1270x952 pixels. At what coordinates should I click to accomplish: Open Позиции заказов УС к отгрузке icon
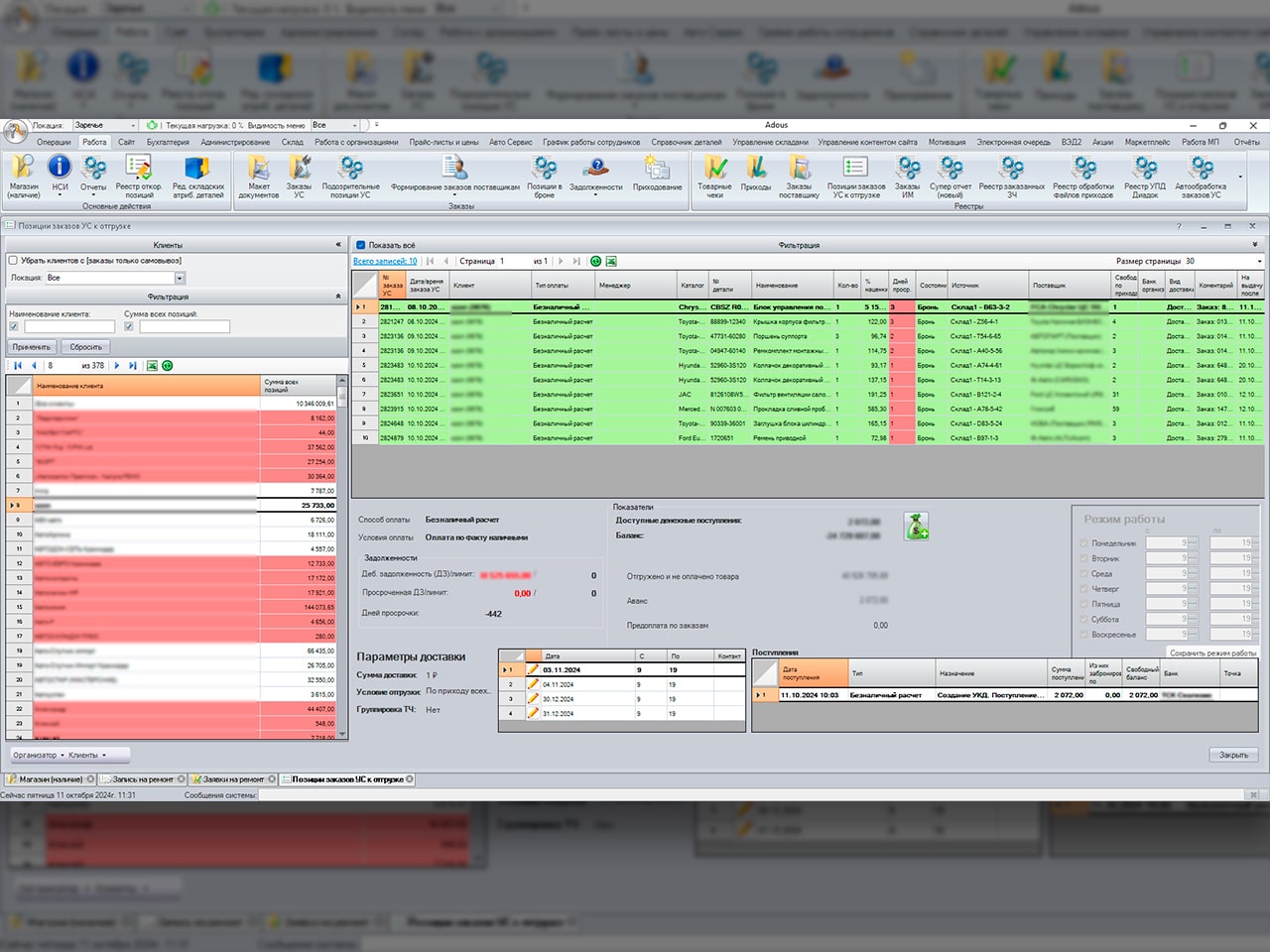point(855,177)
